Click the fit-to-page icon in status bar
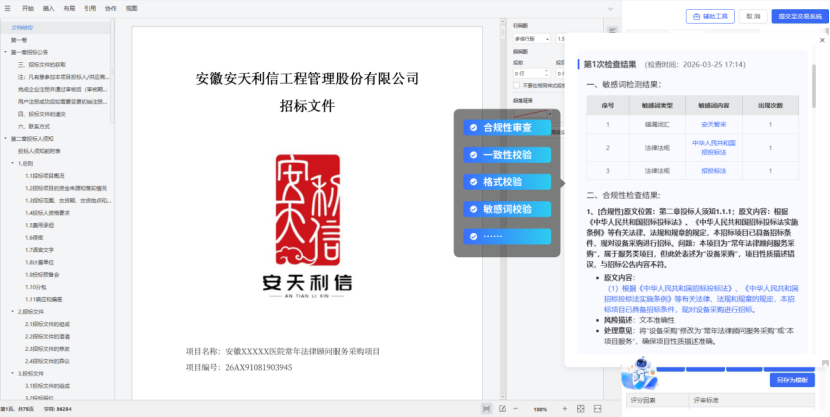The height and width of the screenshot is (417, 830). coord(579,410)
